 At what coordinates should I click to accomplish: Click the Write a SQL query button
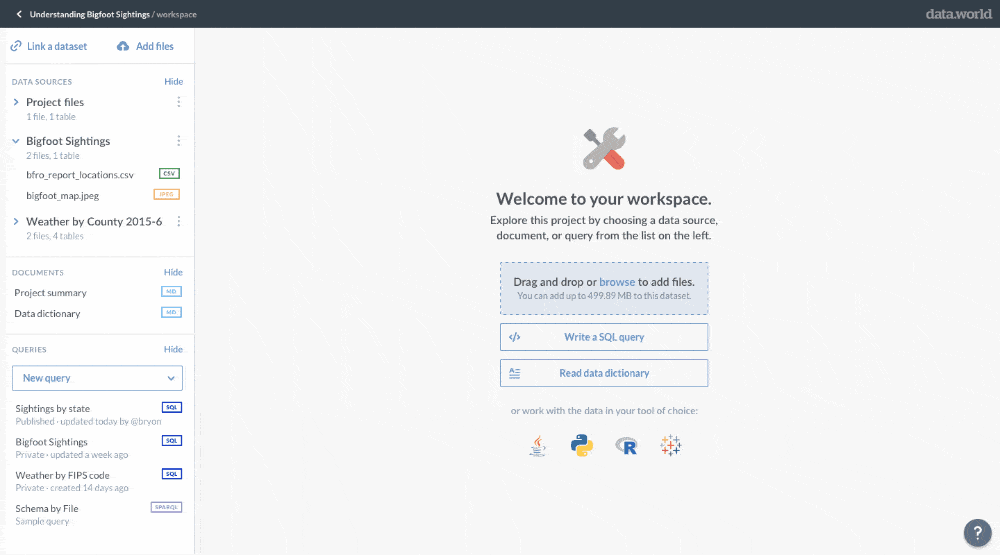604,337
